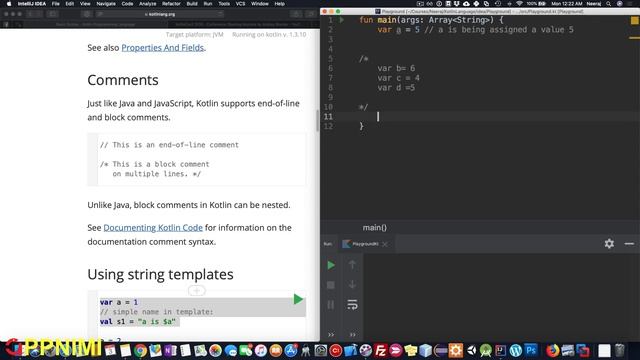Expand more left Run toolbar actions
The width and height of the screenshot is (640, 360).
[x=331, y=335]
